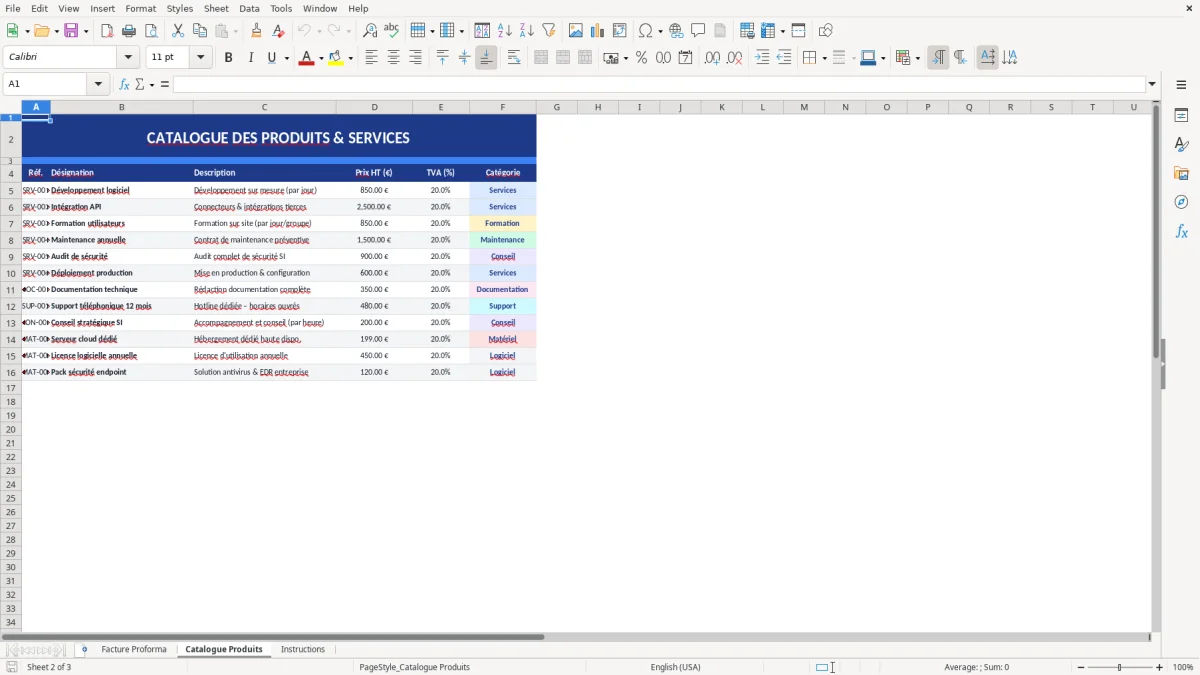Click the Instructions sheet tab
The width and height of the screenshot is (1200, 675).
(303, 649)
